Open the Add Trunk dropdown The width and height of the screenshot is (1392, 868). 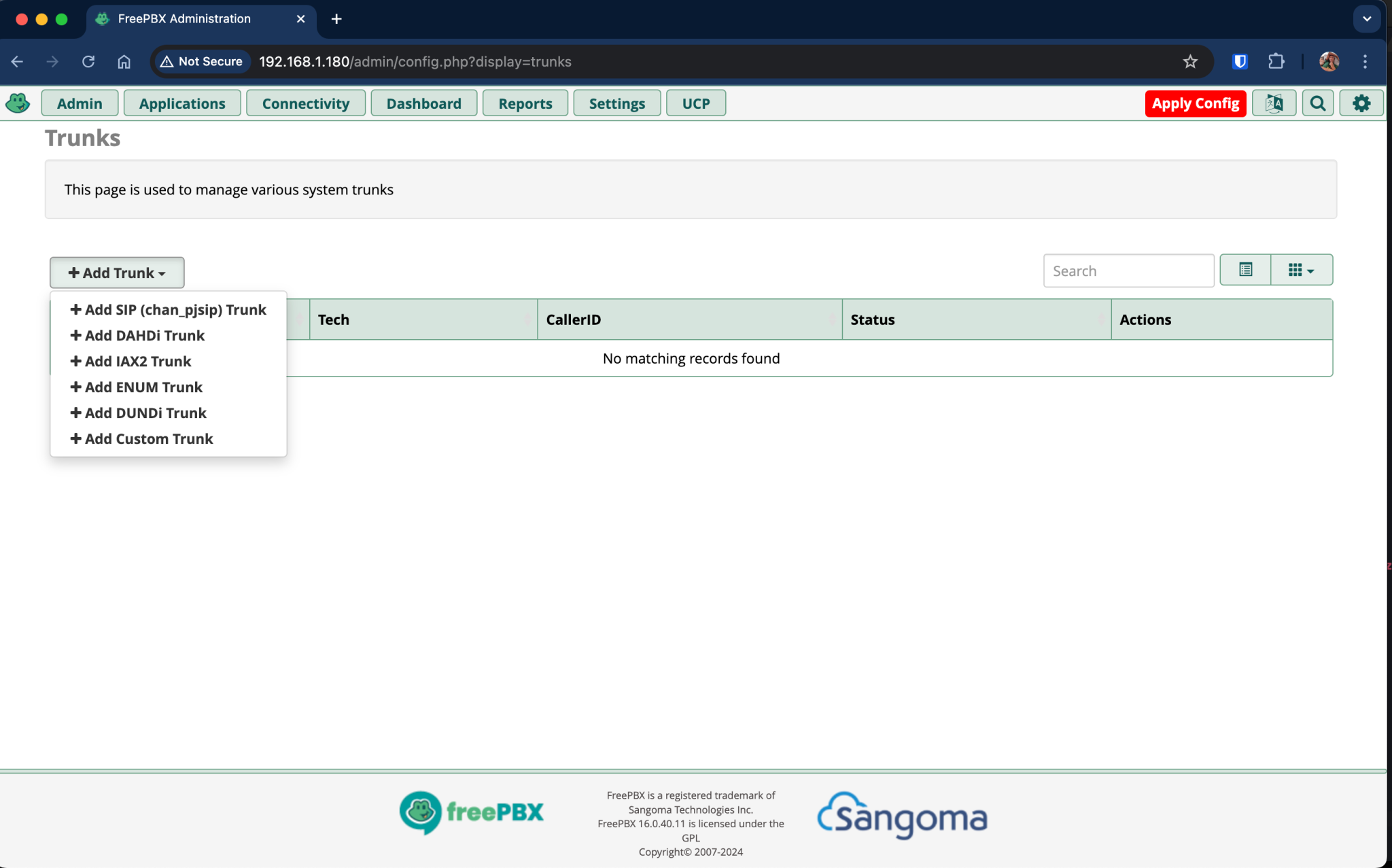pyautogui.click(x=116, y=272)
